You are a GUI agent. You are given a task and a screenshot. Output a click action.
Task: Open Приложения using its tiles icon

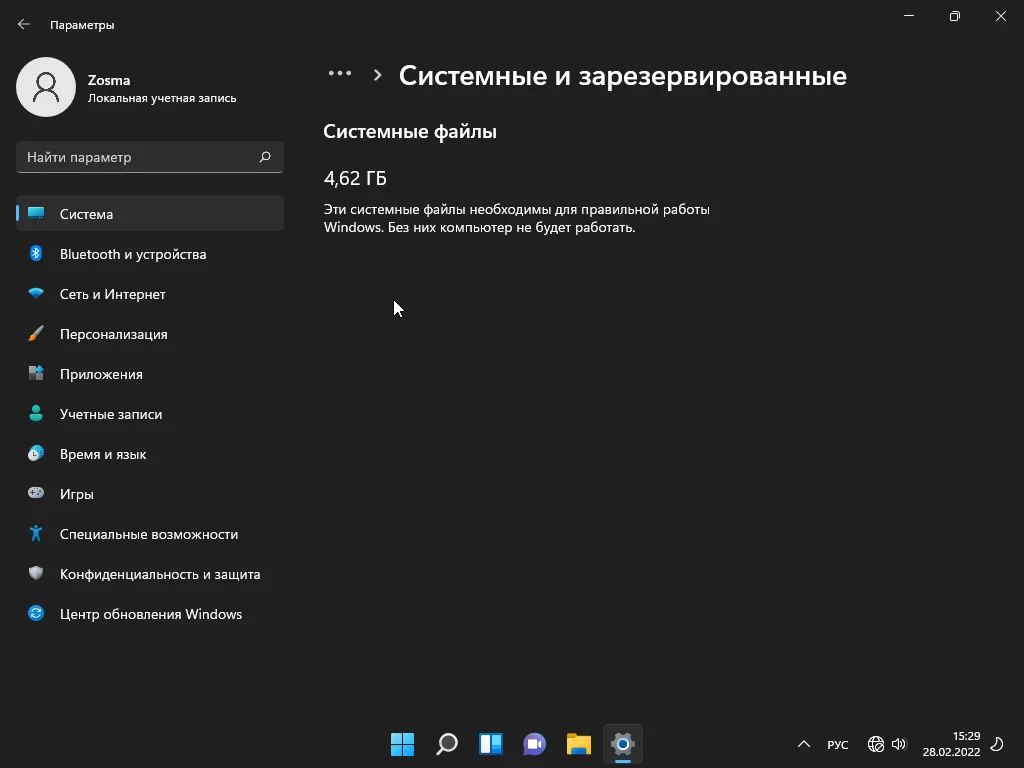(x=36, y=374)
